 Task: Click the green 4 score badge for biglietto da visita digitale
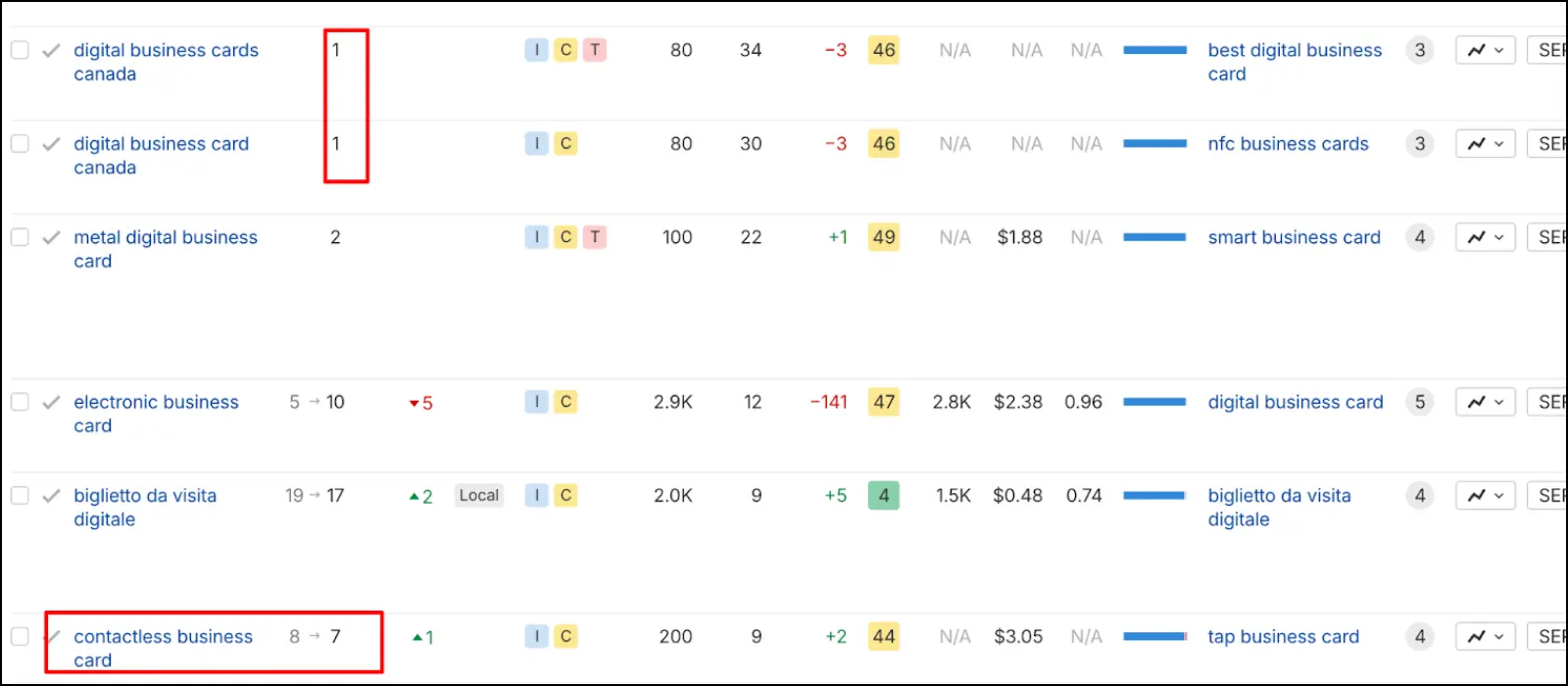884,495
